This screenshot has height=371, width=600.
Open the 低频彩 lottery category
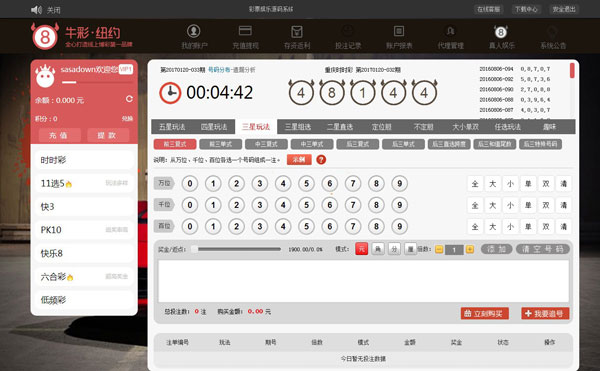(x=84, y=300)
